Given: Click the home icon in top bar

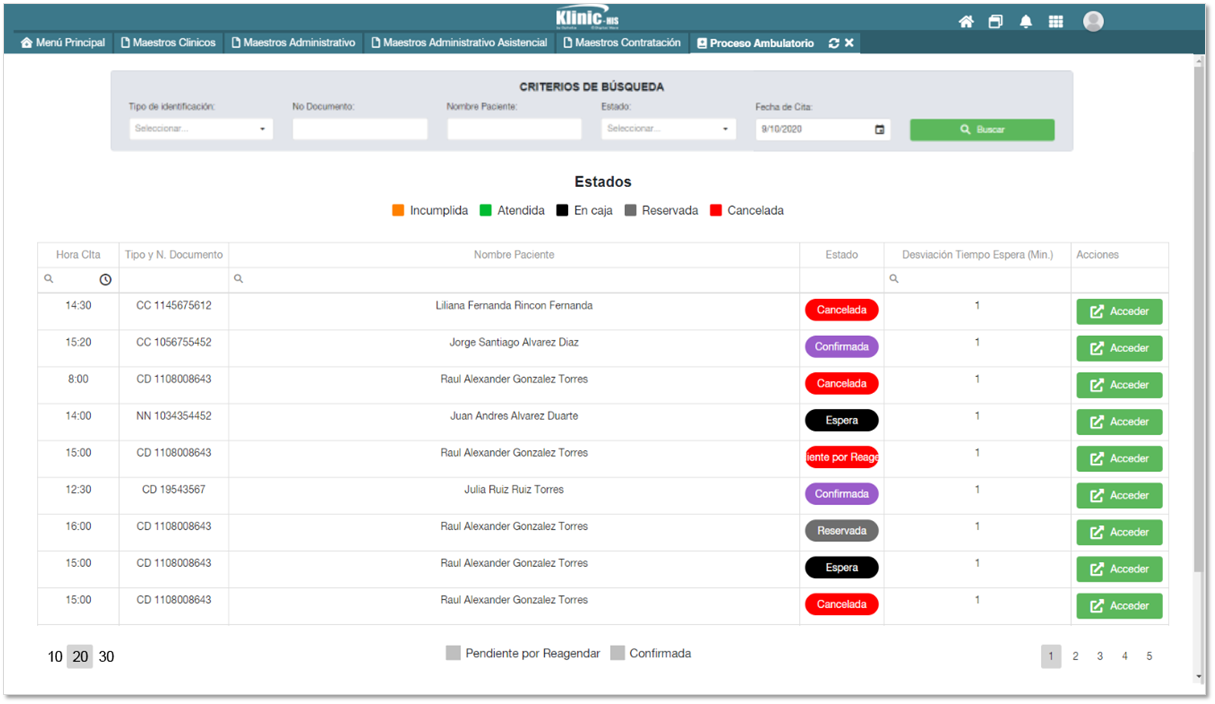Looking at the screenshot, I should point(966,22).
